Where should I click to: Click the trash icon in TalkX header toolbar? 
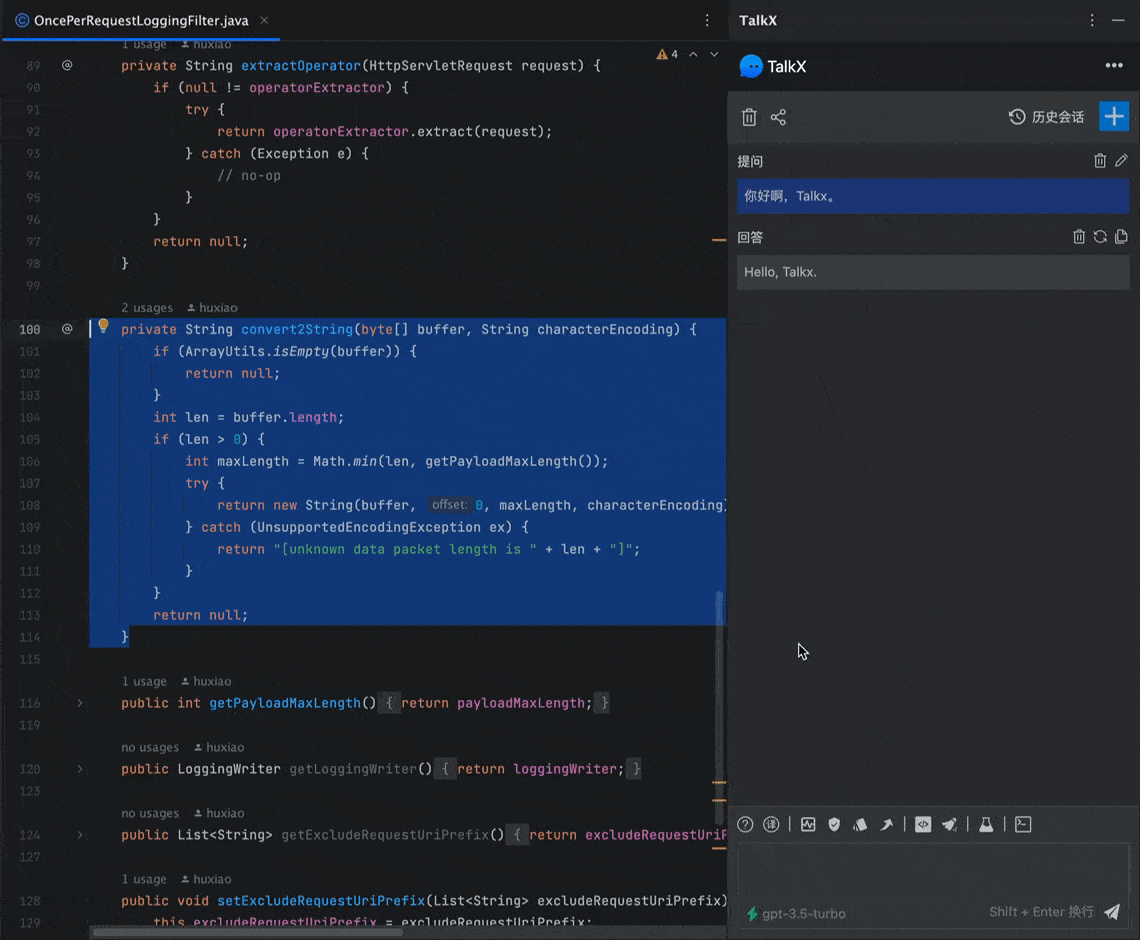pos(749,117)
